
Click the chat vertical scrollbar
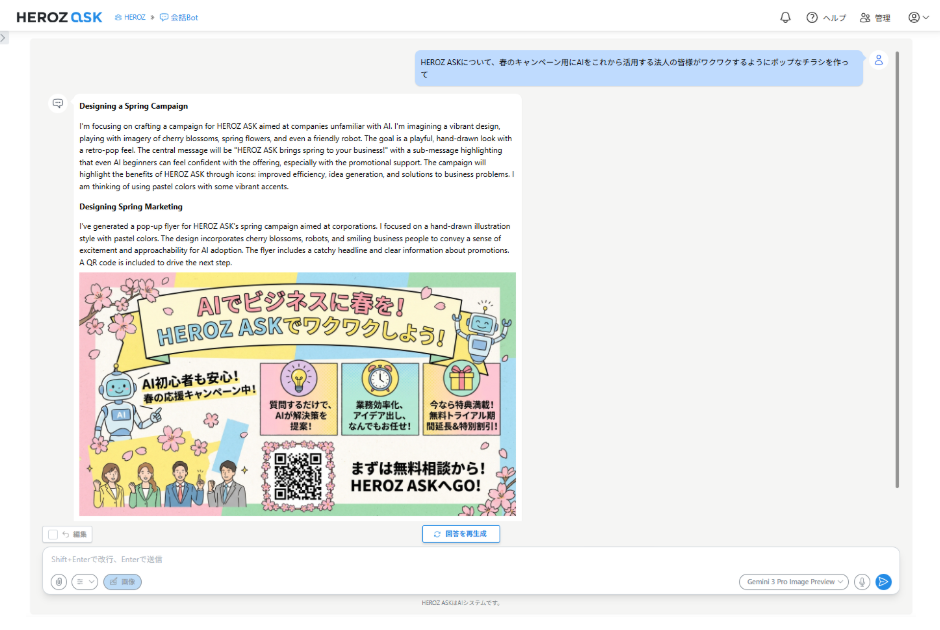[x=897, y=270]
